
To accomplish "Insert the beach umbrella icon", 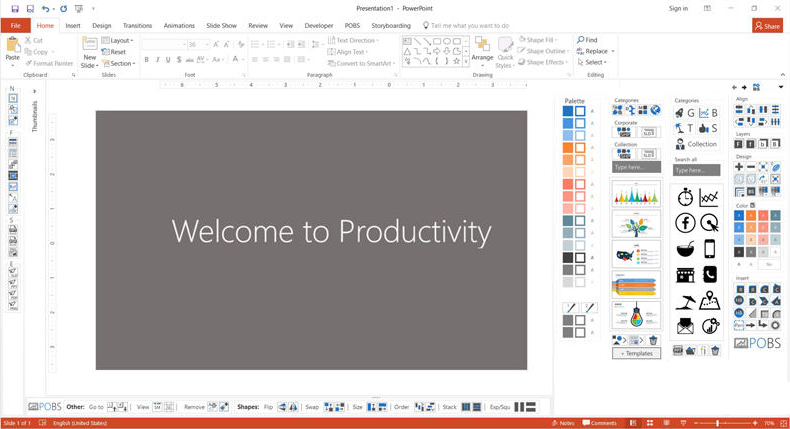I will (685, 301).
